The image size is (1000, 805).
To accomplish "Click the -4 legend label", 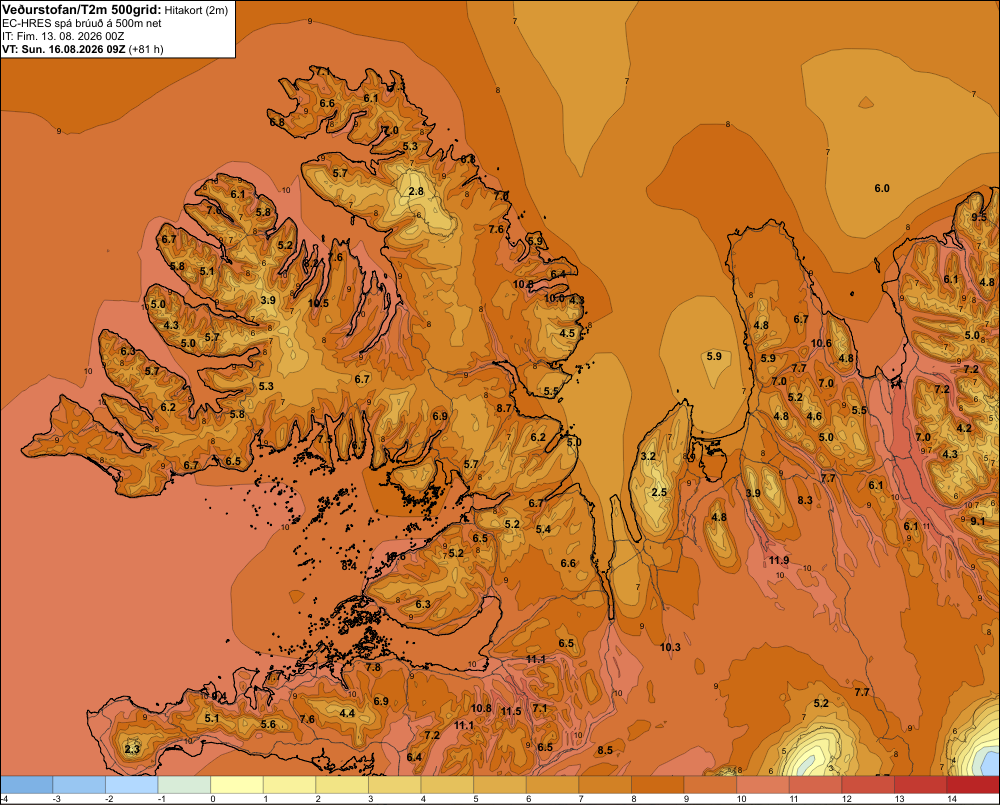I will pos(4,799).
